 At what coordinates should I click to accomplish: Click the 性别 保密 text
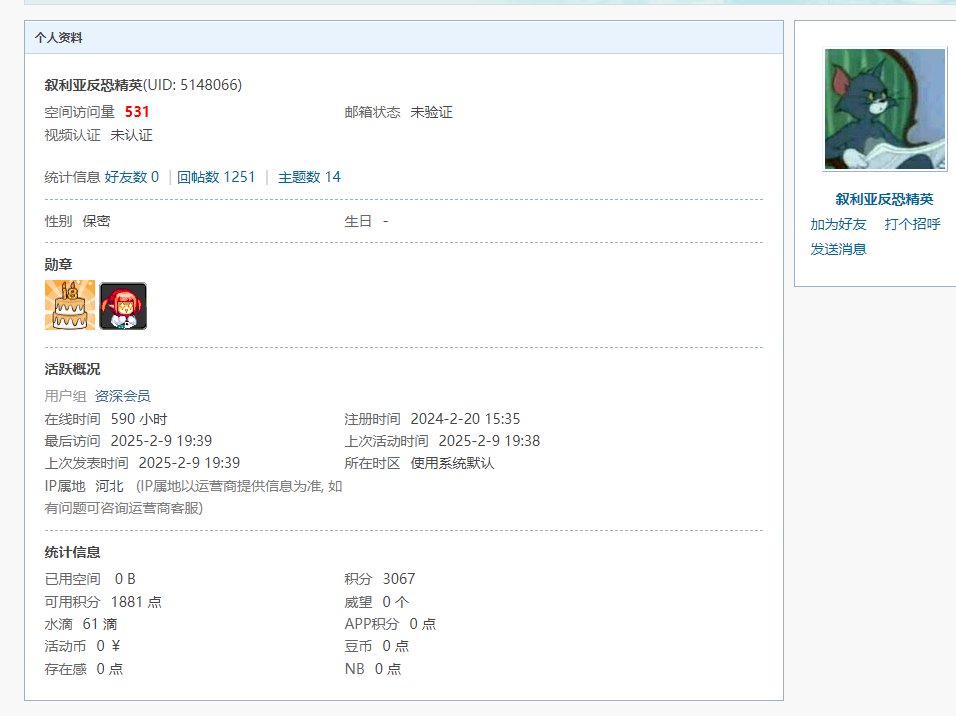click(77, 221)
